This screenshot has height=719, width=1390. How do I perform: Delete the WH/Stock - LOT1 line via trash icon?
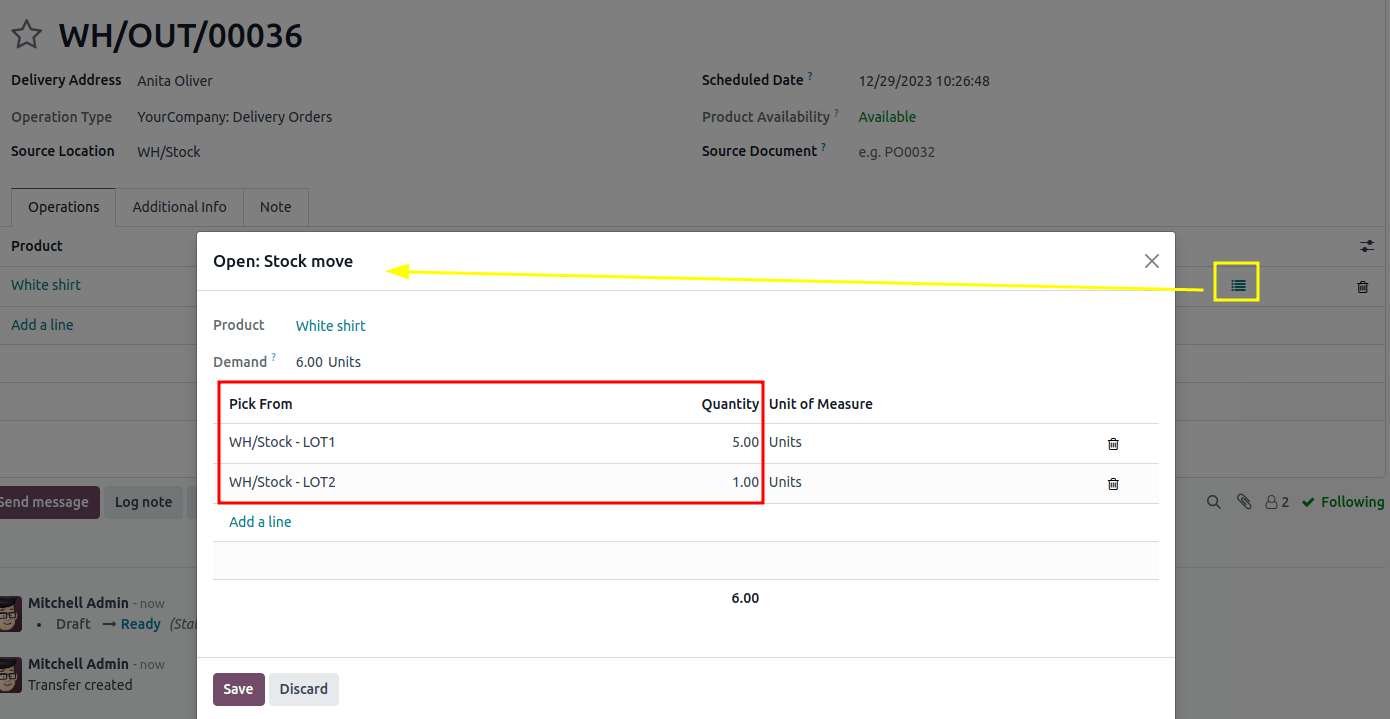click(x=1113, y=443)
